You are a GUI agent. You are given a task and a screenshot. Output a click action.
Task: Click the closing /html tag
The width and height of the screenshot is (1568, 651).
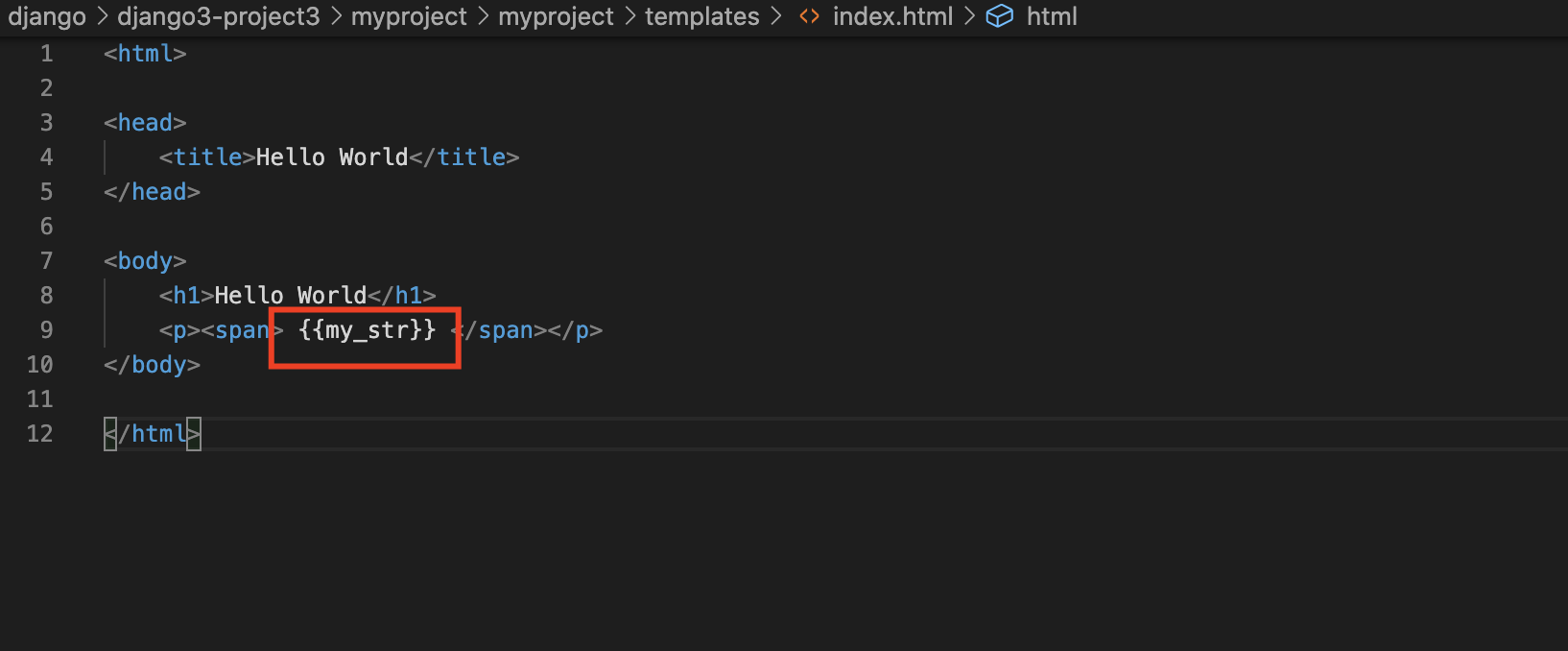[x=153, y=434]
